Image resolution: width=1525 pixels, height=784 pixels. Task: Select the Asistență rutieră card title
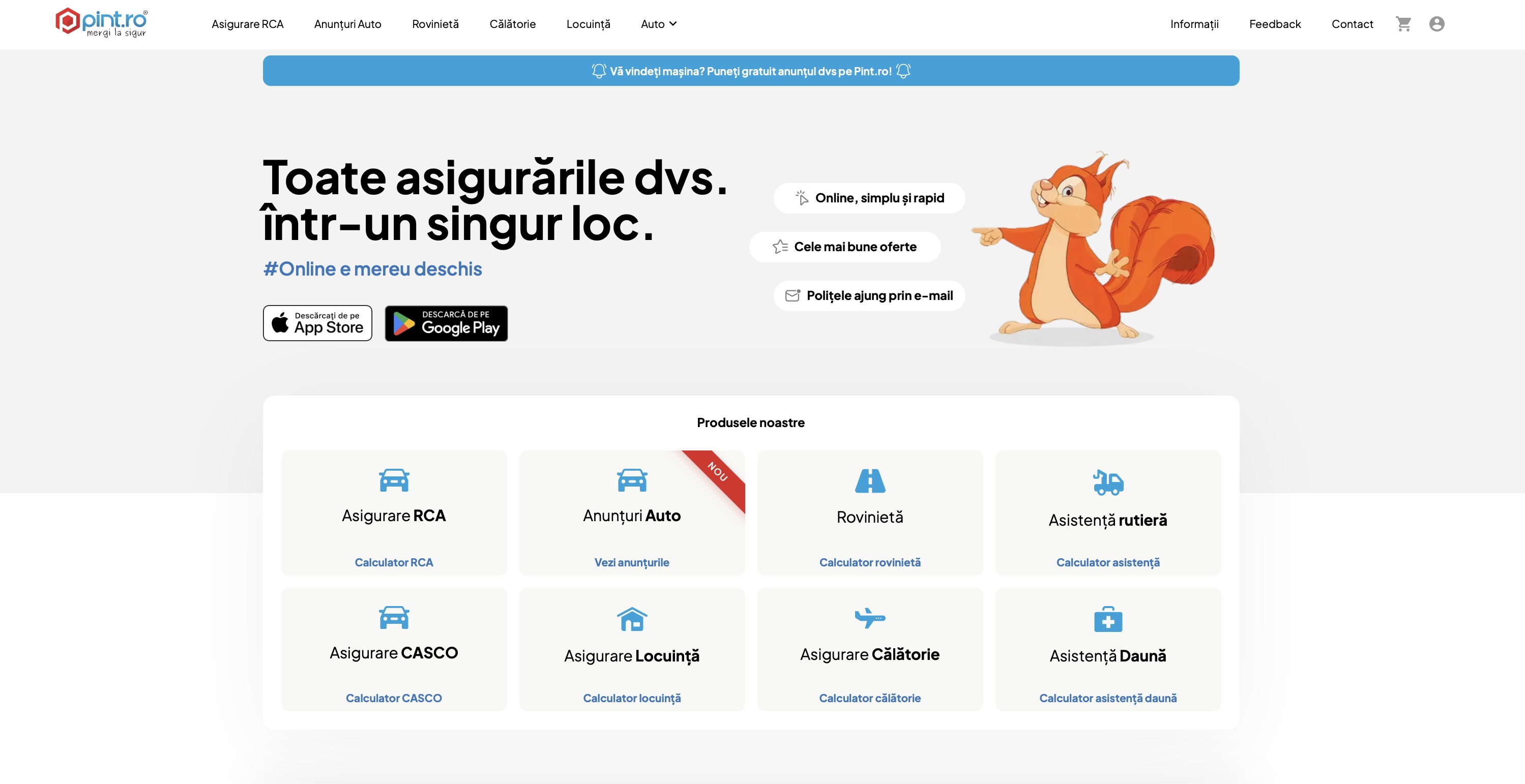point(1108,520)
